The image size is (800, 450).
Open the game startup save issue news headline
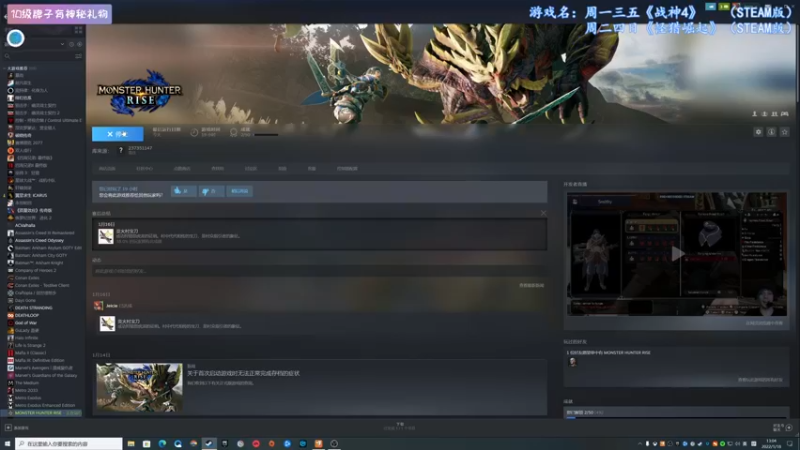[243, 373]
